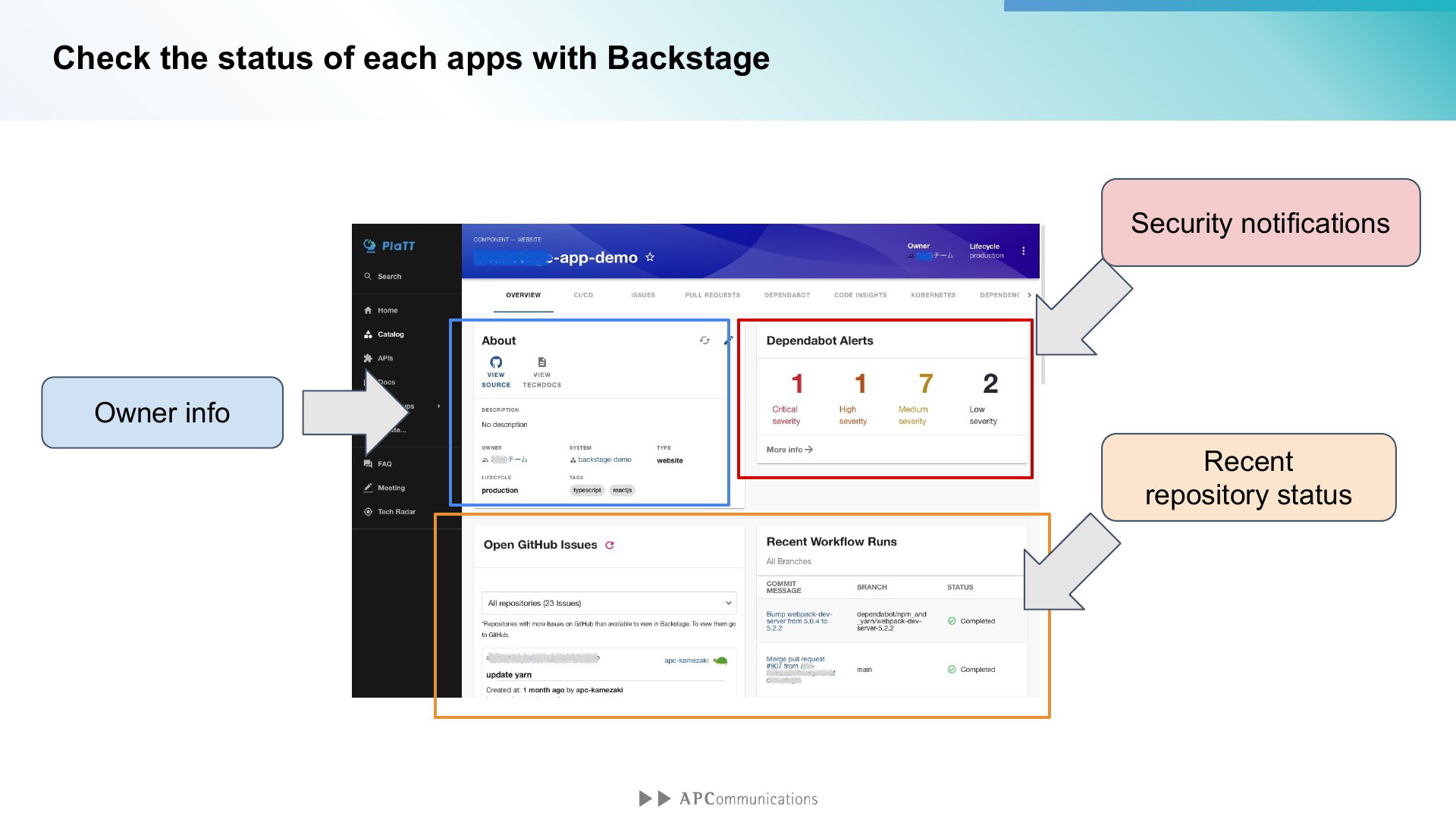The image size is (1456, 819).
Task: Click the Branch column header
Action: (872, 588)
